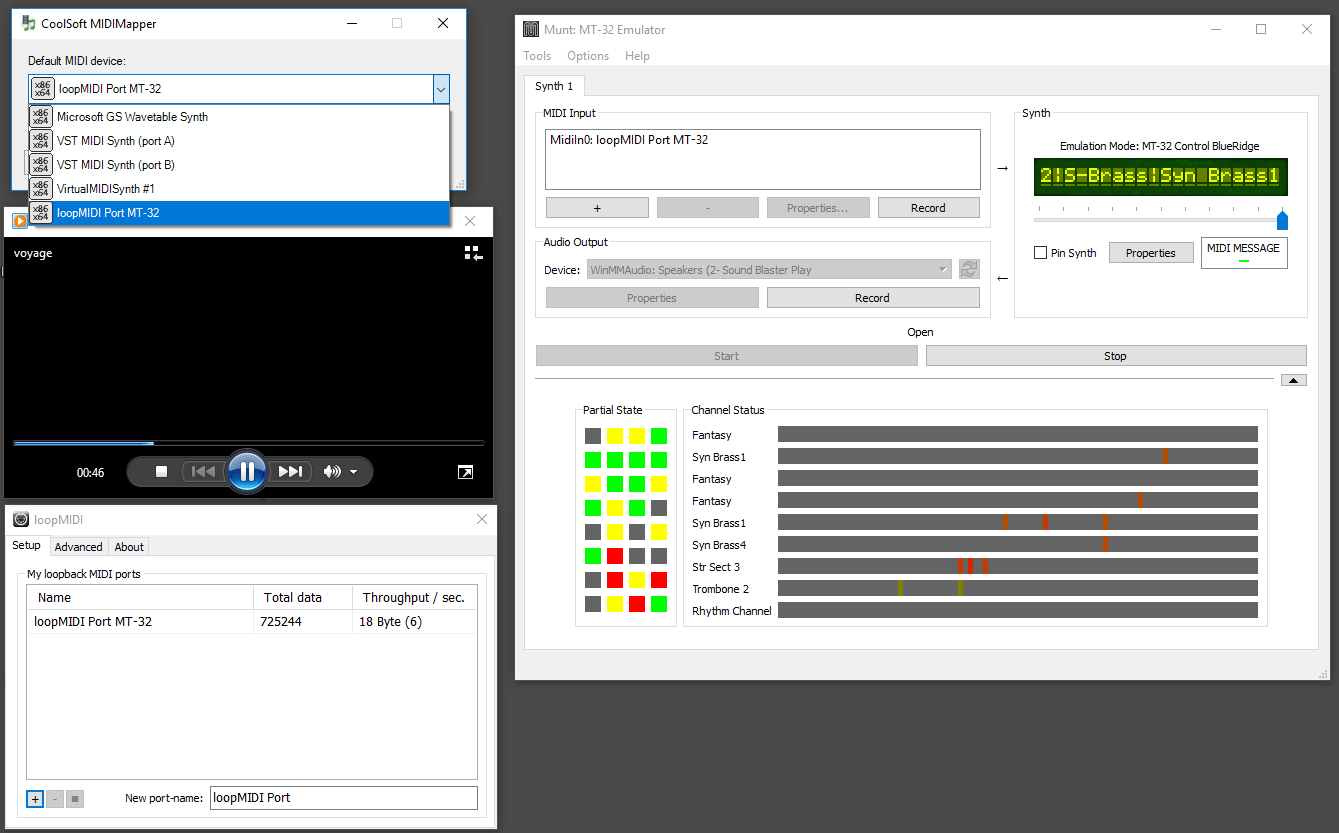Switch to the Advanced tab in loopMIDI
The image size is (1339, 833).
[x=78, y=546]
